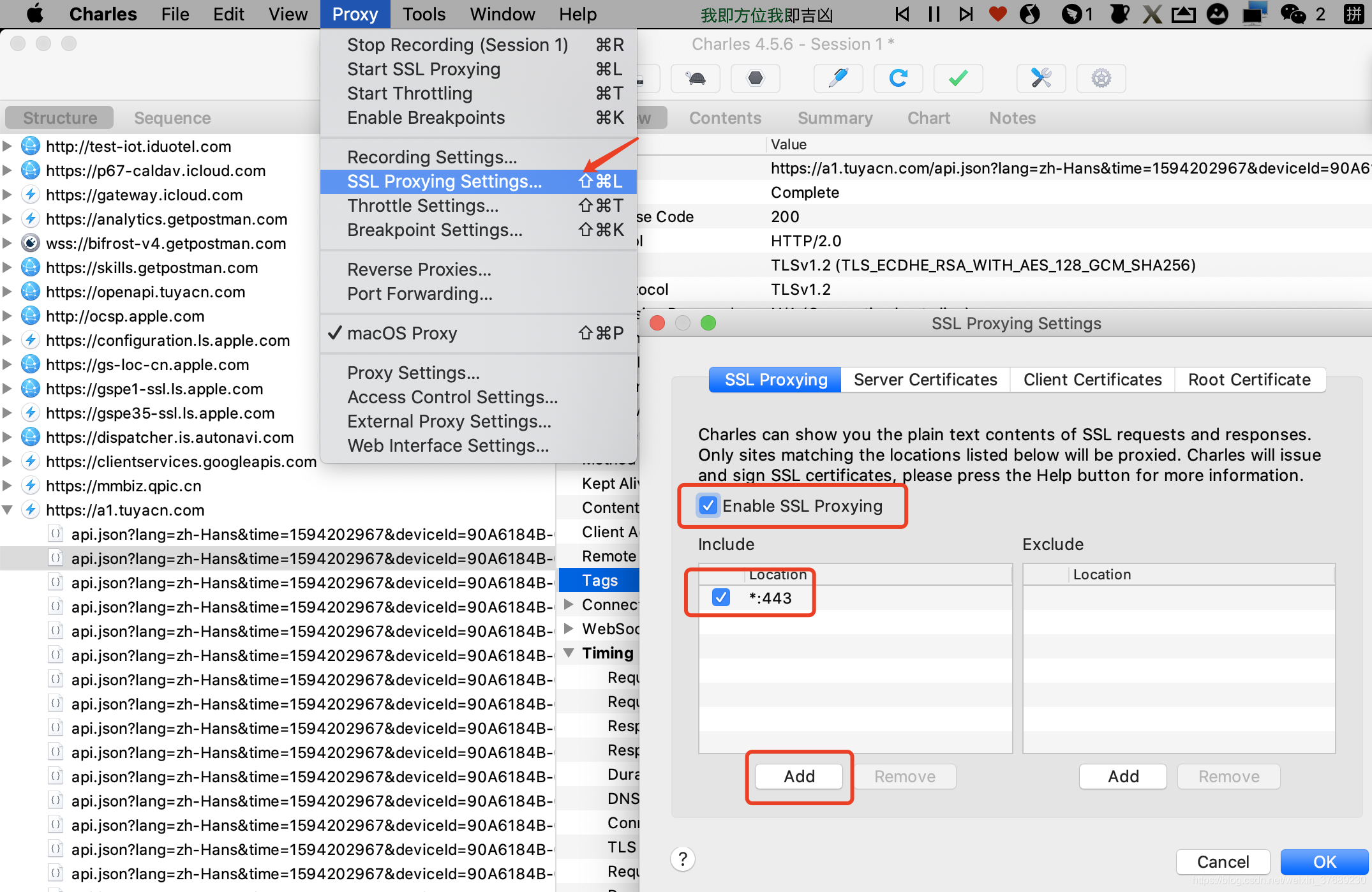Select the Sequence view tab
This screenshot has width=1372, height=892.
(172, 118)
